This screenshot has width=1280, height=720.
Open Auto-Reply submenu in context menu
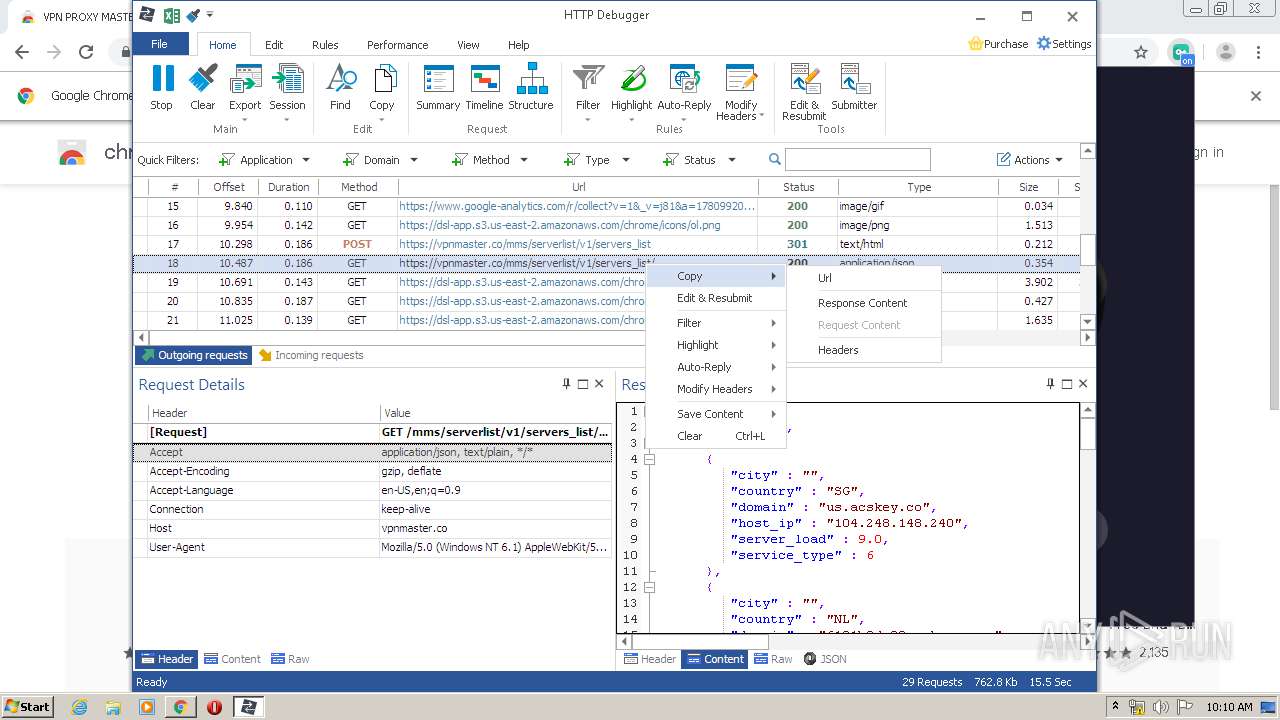point(716,367)
